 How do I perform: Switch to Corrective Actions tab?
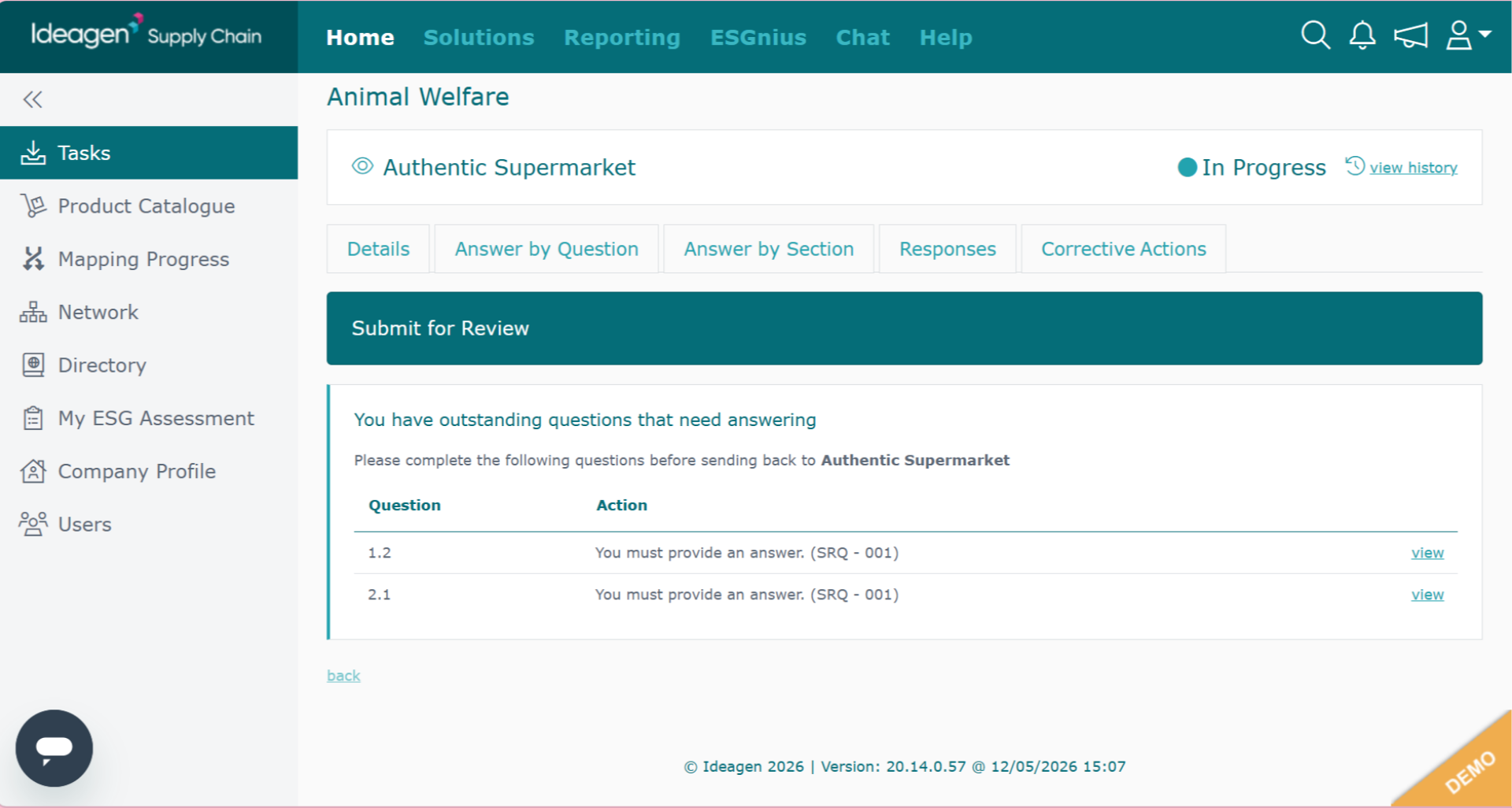[x=1124, y=249]
